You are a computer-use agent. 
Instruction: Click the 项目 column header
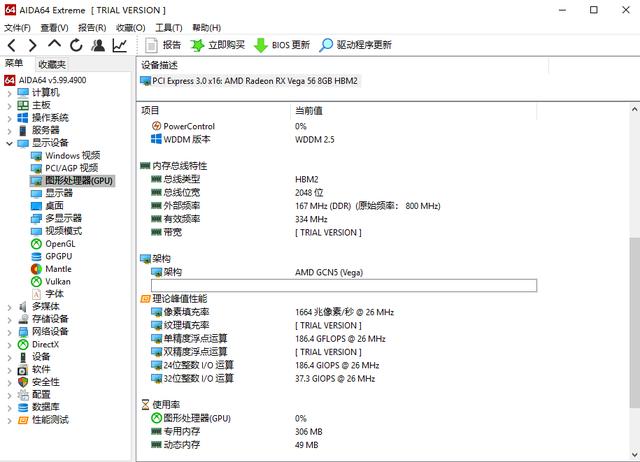(x=214, y=111)
